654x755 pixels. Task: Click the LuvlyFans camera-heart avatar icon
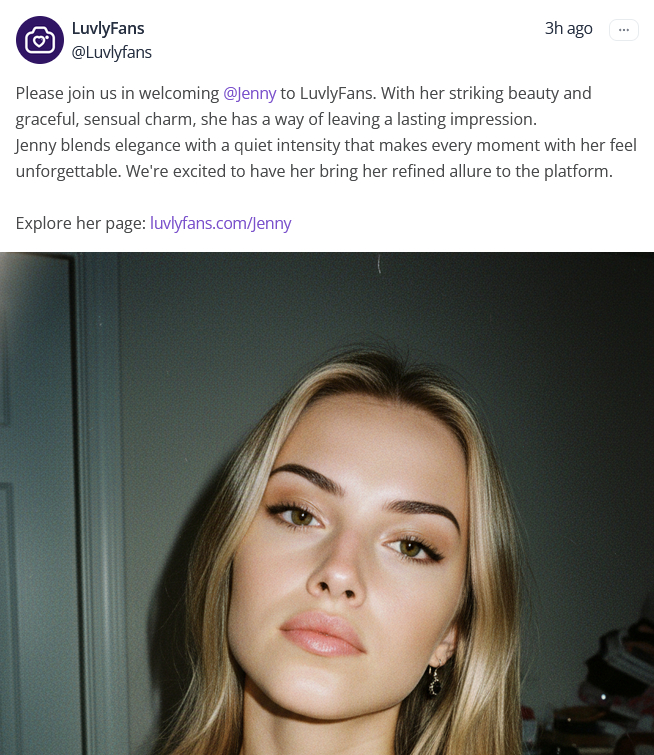pyautogui.click(x=40, y=40)
